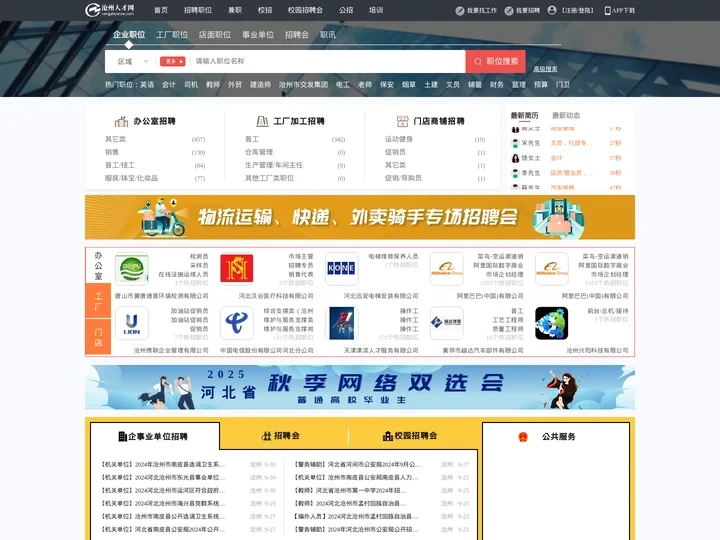720x540 pixels.
Task: Click the user avatar icon beside 注册/登陆
Action: [x=552, y=10]
